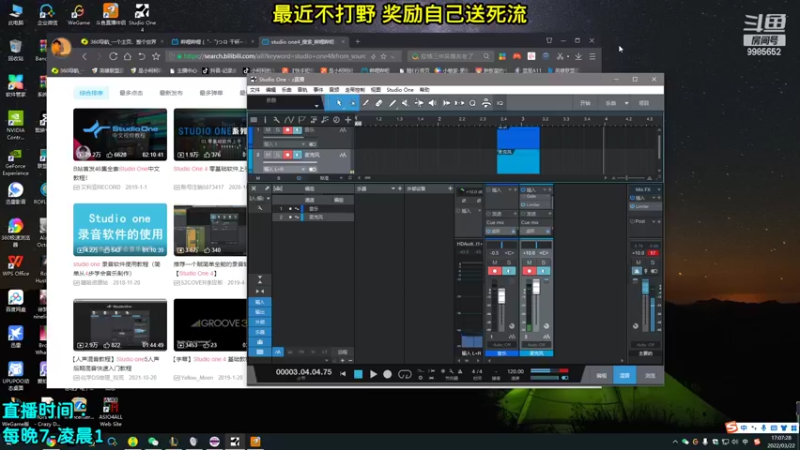The image size is (800, 450).
Task: Open the 乐曲 dropdown arrow at top right
Action: [x=627, y=103]
